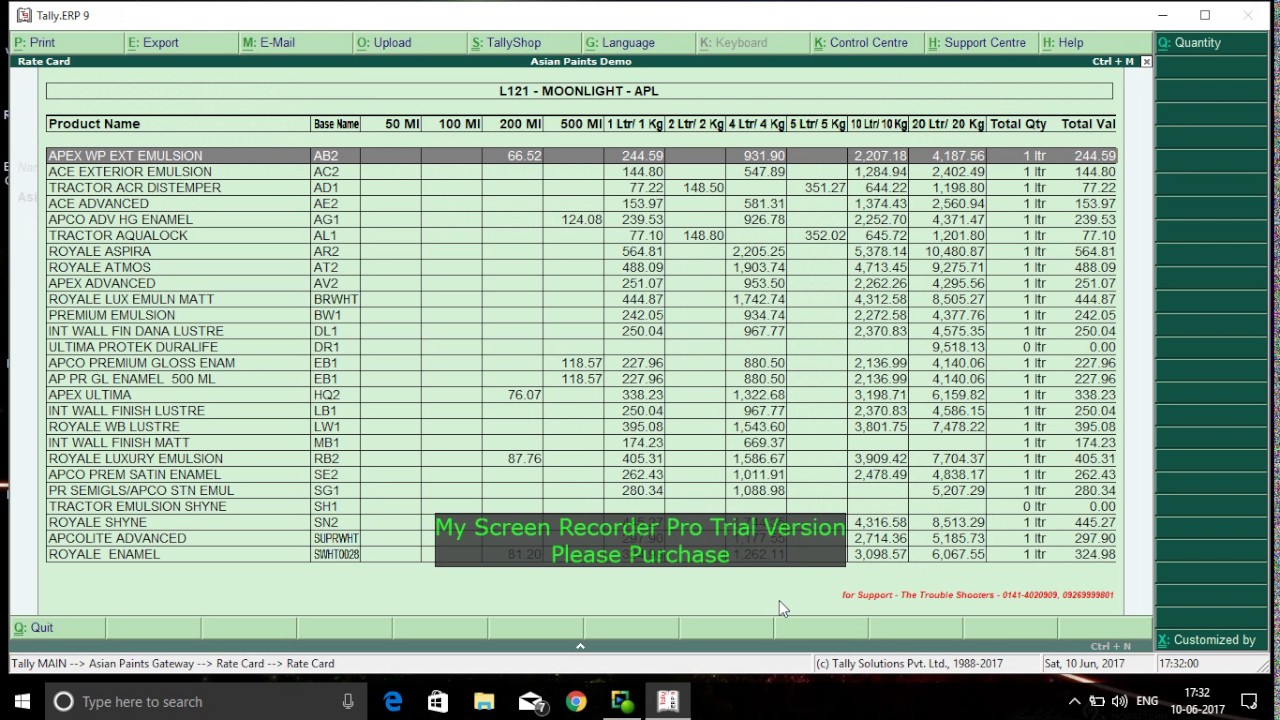Open the Print option in top bar
The height and width of the screenshot is (720, 1280).
pyautogui.click(x=35, y=43)
